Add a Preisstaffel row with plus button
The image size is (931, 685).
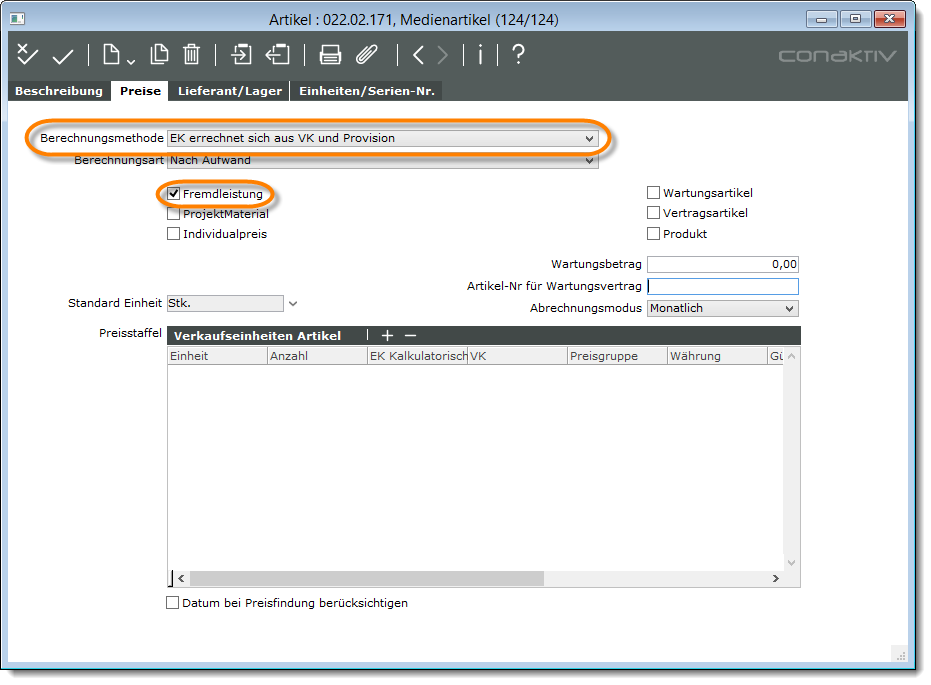pyautogui.click(x=388, y=336)
